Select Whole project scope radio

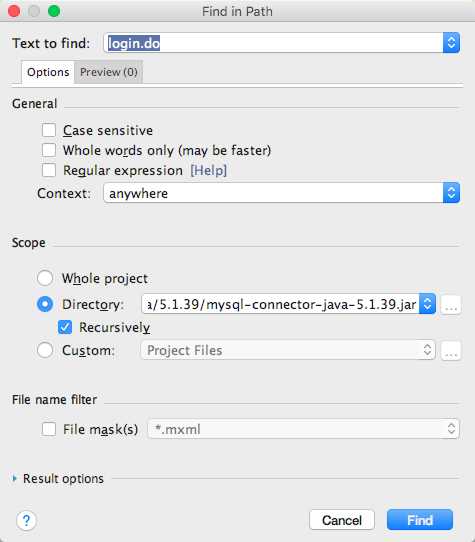pyautogui.click(x=45, y=278)
